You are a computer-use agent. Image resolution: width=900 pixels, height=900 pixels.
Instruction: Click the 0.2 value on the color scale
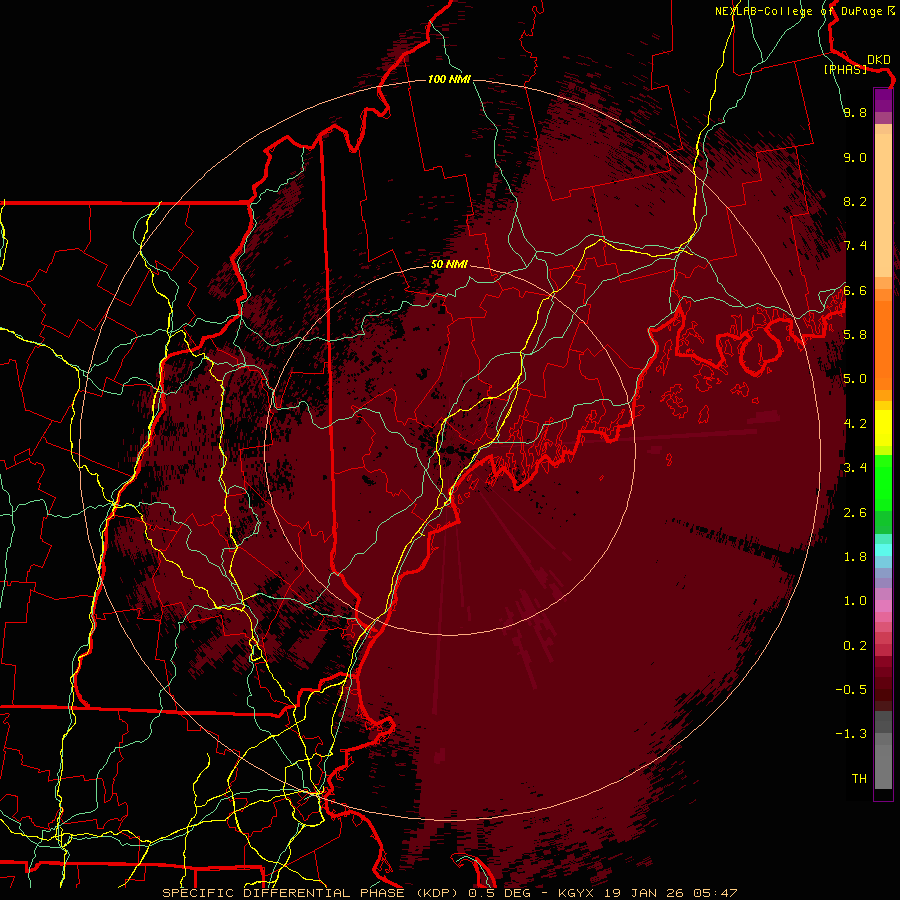coord(855,646)
